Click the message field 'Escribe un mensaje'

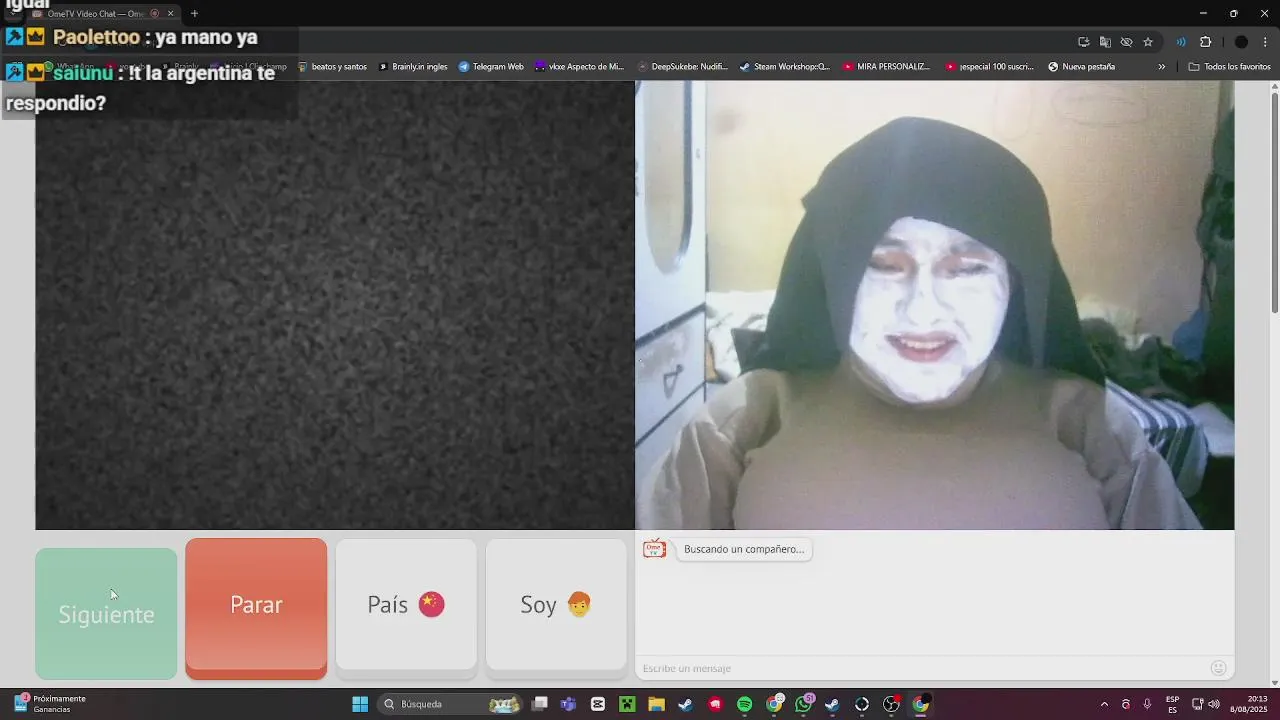tap(920, 668)
